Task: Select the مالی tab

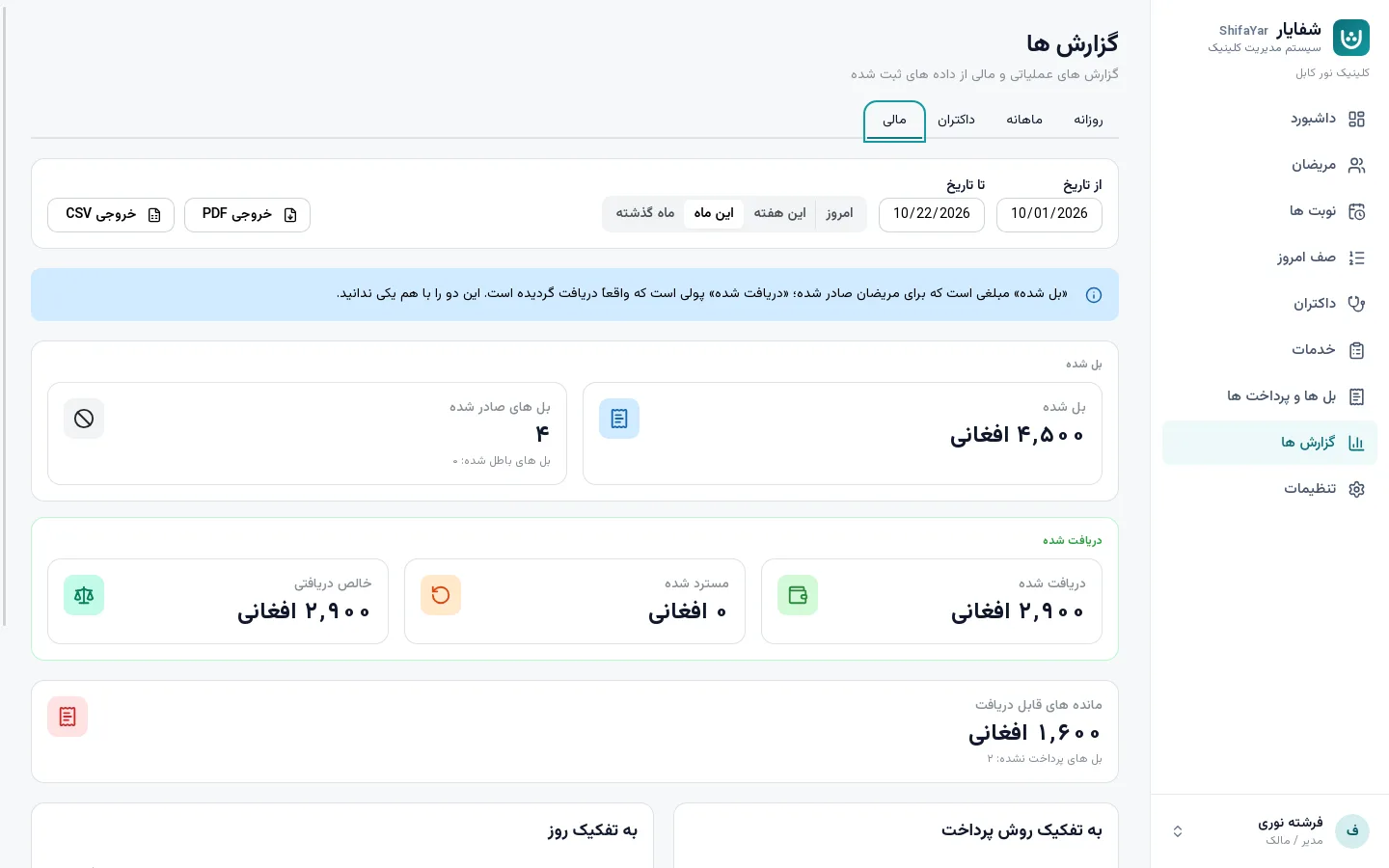Action: 894,121
